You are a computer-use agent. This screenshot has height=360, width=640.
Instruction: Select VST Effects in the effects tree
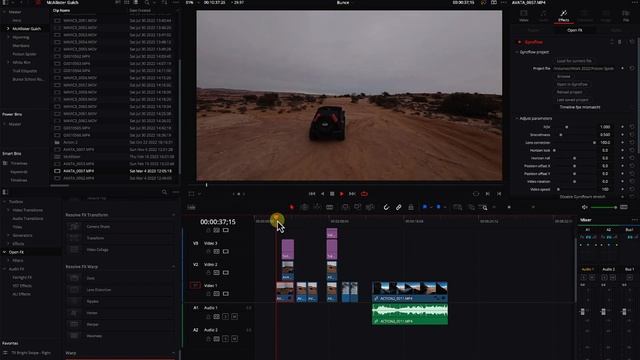point(22,286)
